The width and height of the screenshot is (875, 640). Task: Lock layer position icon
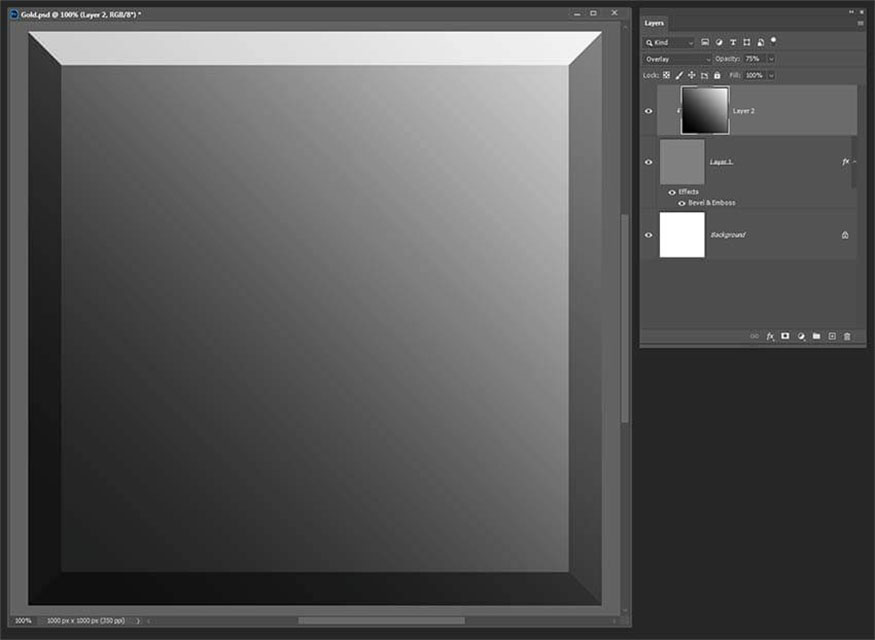pos(691,75)
